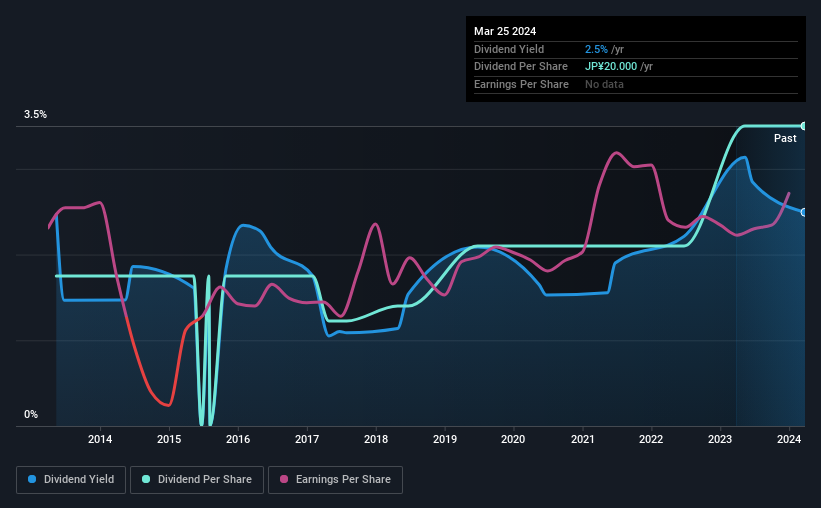Click the JP¥20.000 Dividend Per Share value

pyautogui.click(x=611, y=67)
